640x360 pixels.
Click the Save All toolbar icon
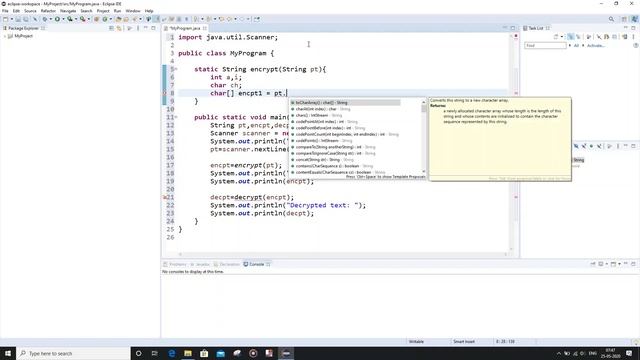(x=26, y=19)
